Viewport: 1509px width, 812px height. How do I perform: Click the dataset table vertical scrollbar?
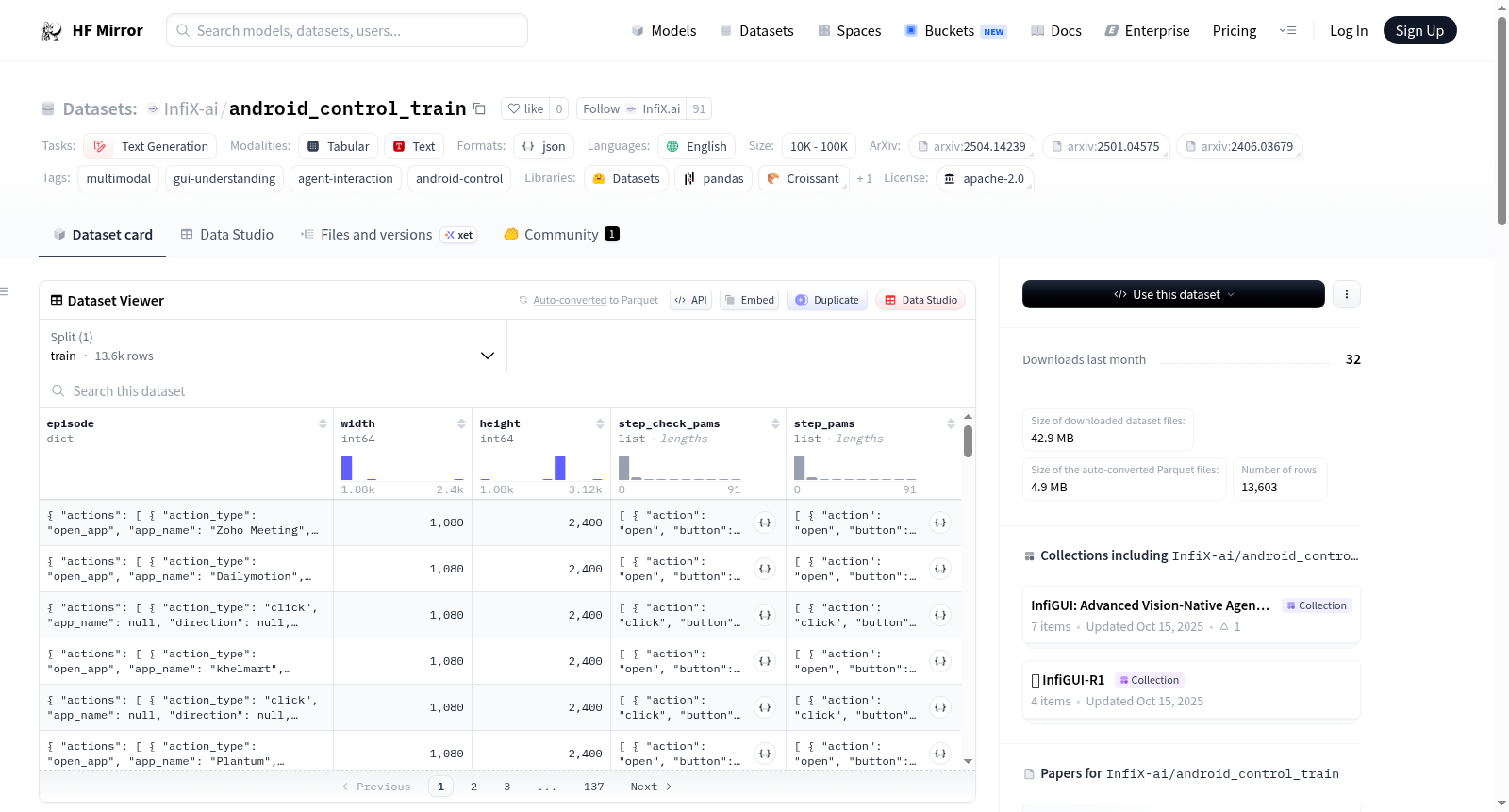click(x=968, y=441)
